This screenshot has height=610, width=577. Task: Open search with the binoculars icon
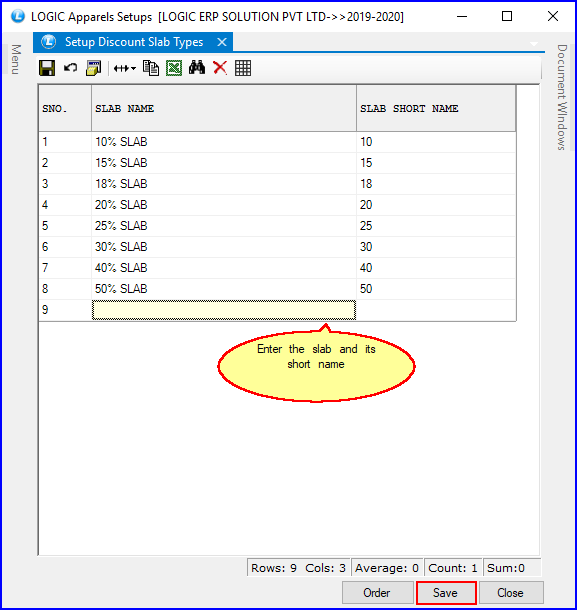tap(197, 68)
